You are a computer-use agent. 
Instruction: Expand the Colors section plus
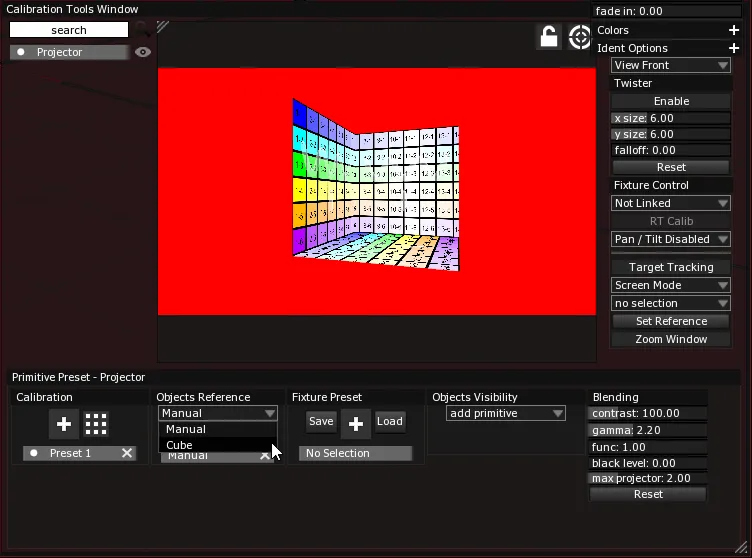pyautogui.click(x=733, y=30)
